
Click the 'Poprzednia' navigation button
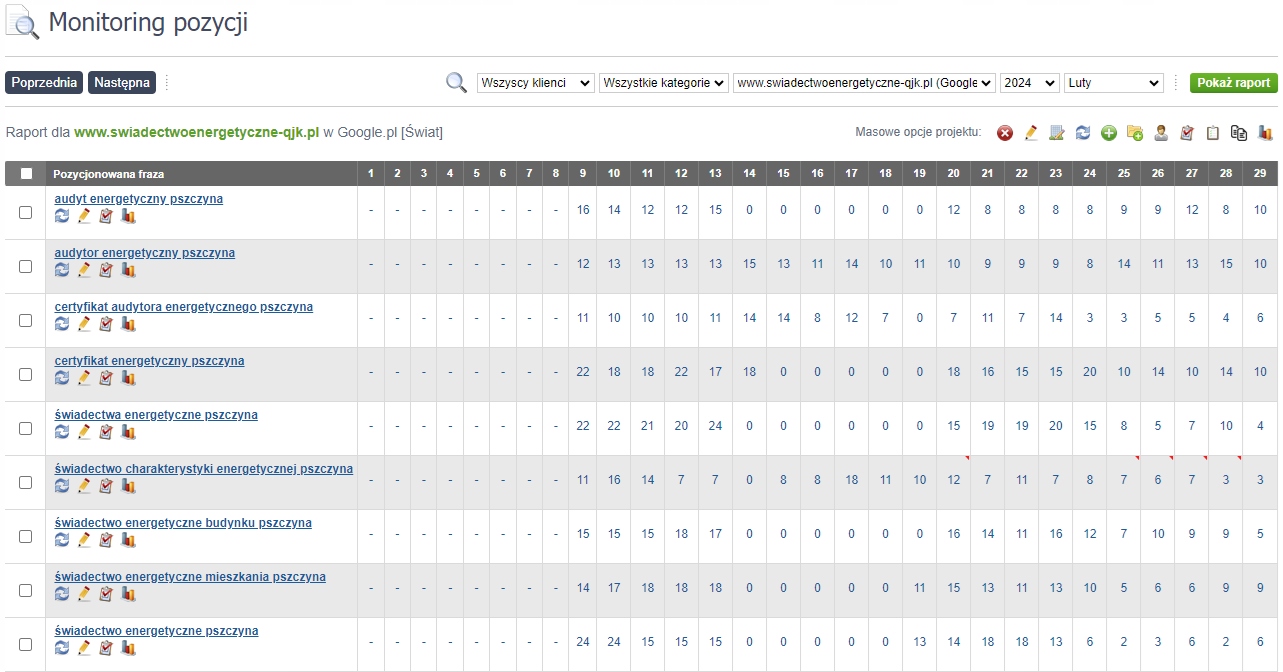click(x=44, y=83)
